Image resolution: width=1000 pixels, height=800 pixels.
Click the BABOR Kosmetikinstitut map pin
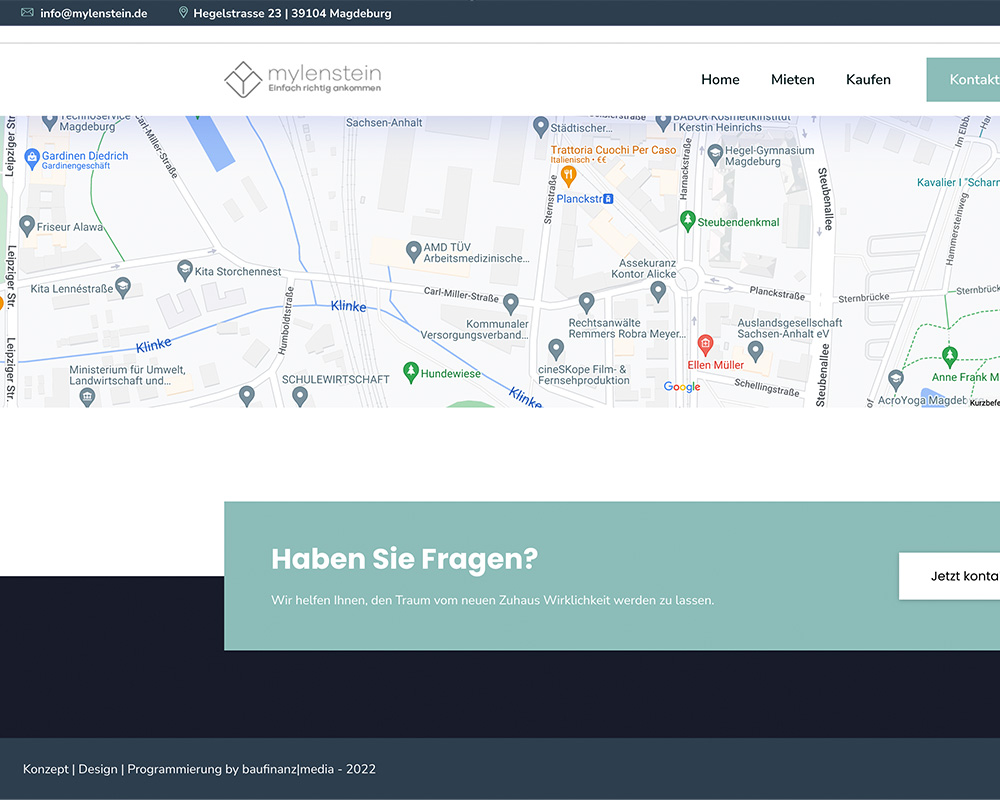[x=664, y=122]
